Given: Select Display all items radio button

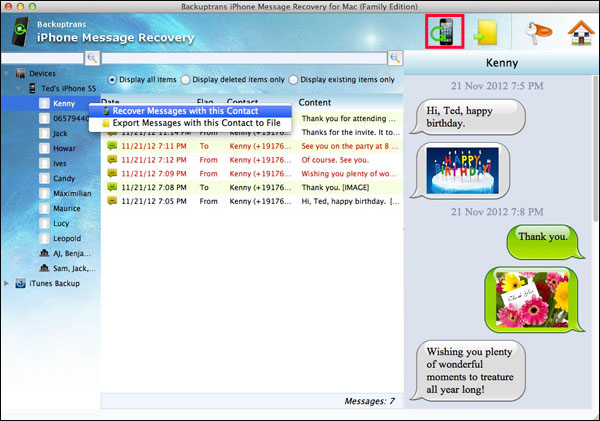Looking at the screenshot, I should (112, 80).
